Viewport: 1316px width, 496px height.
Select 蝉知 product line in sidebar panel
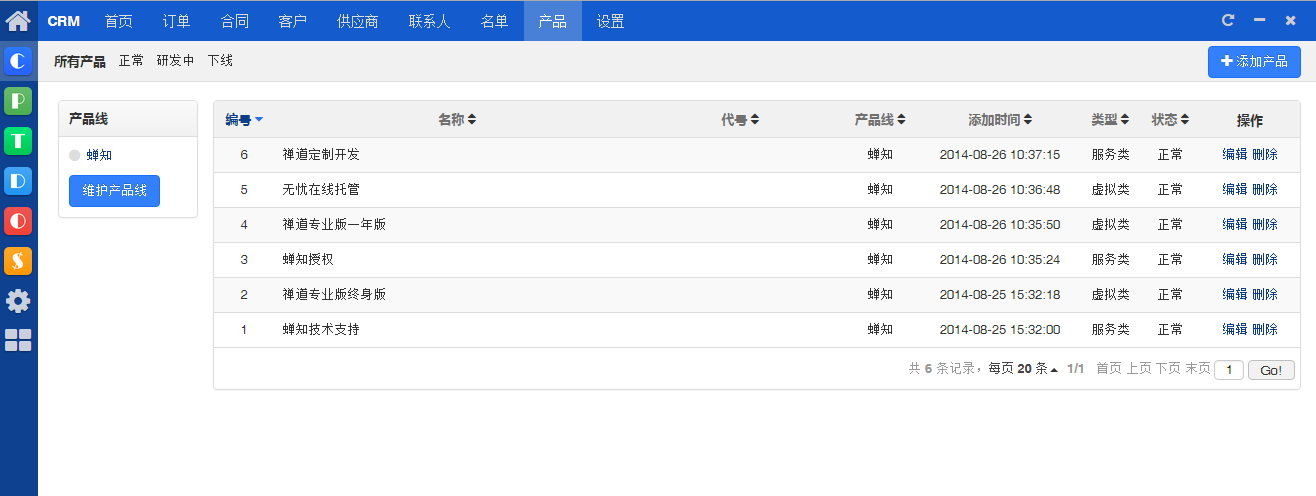pos(99,155)
